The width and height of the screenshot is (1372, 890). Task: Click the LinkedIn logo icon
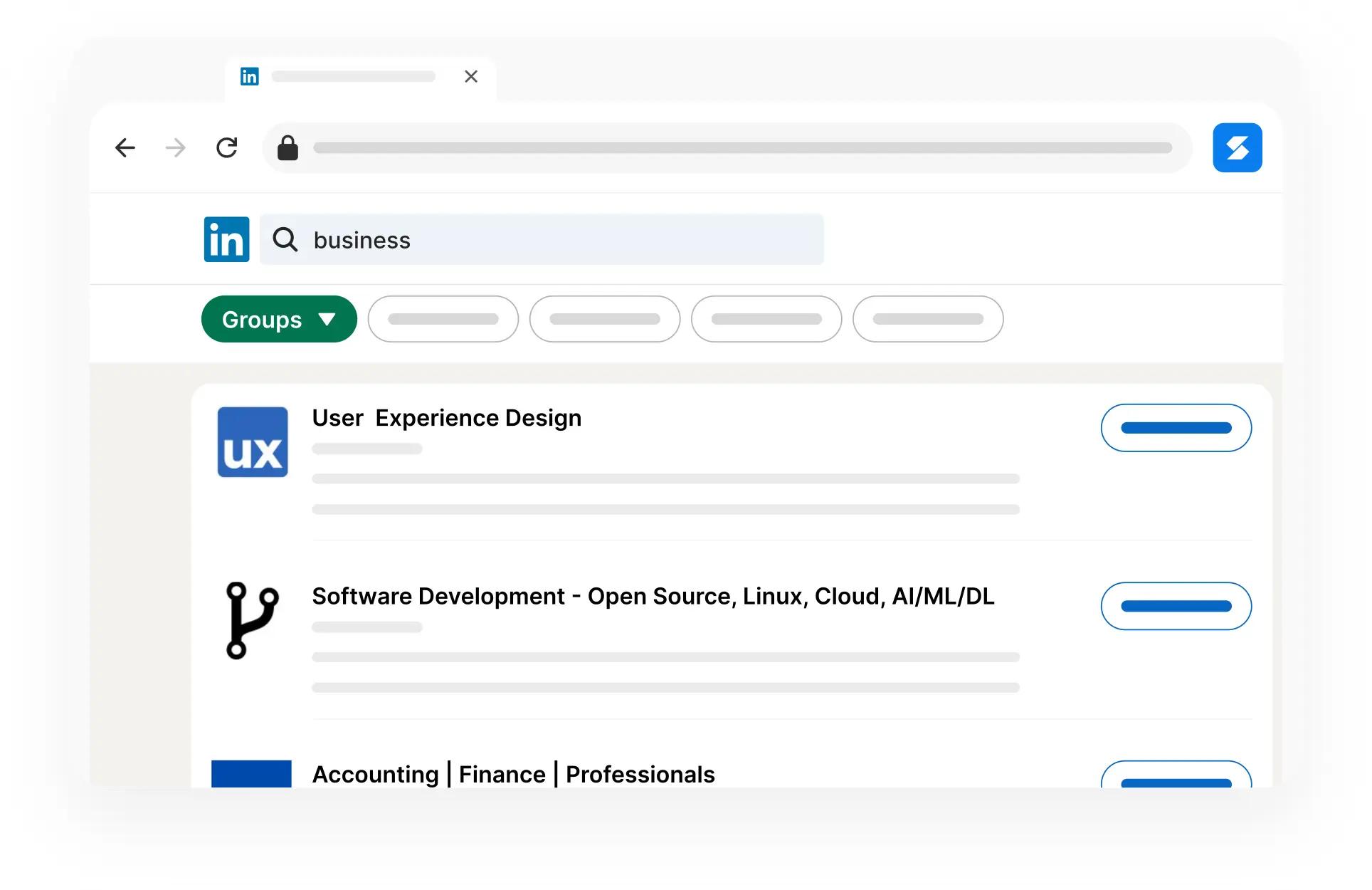226,239
